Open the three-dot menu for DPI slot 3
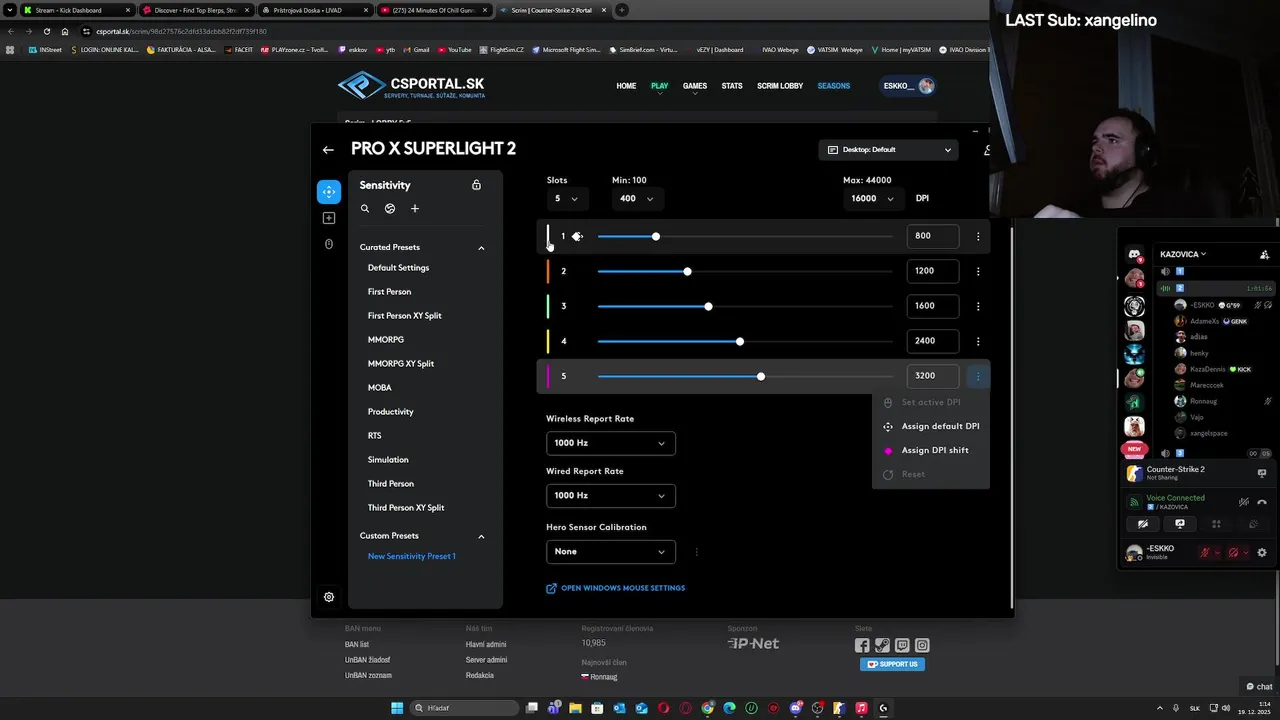 978,306
